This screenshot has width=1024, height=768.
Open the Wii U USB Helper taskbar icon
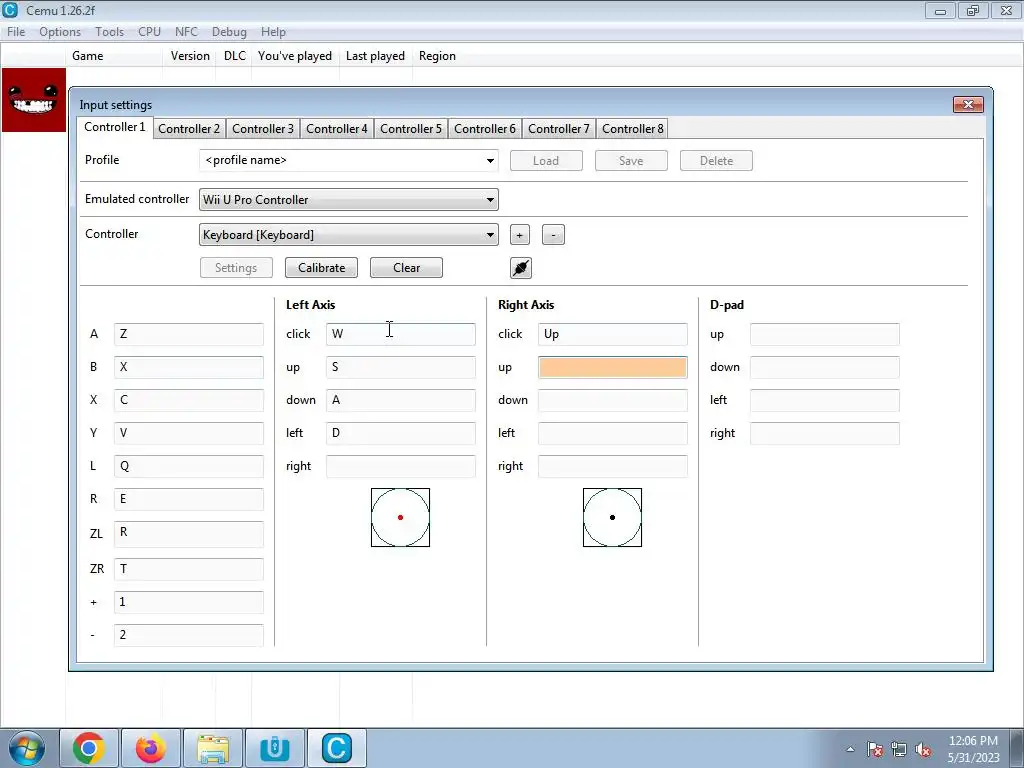pyautogui.click(x=275, y=748)
